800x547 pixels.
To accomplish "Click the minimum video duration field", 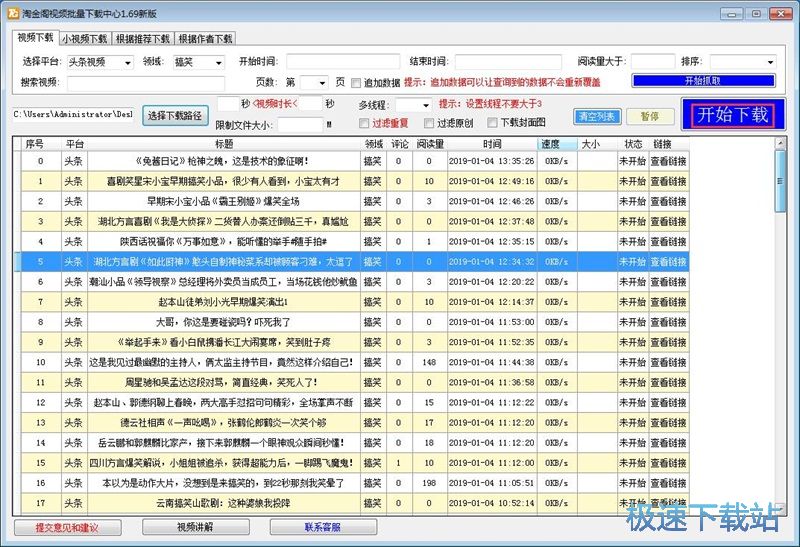I will coord(228,104).
